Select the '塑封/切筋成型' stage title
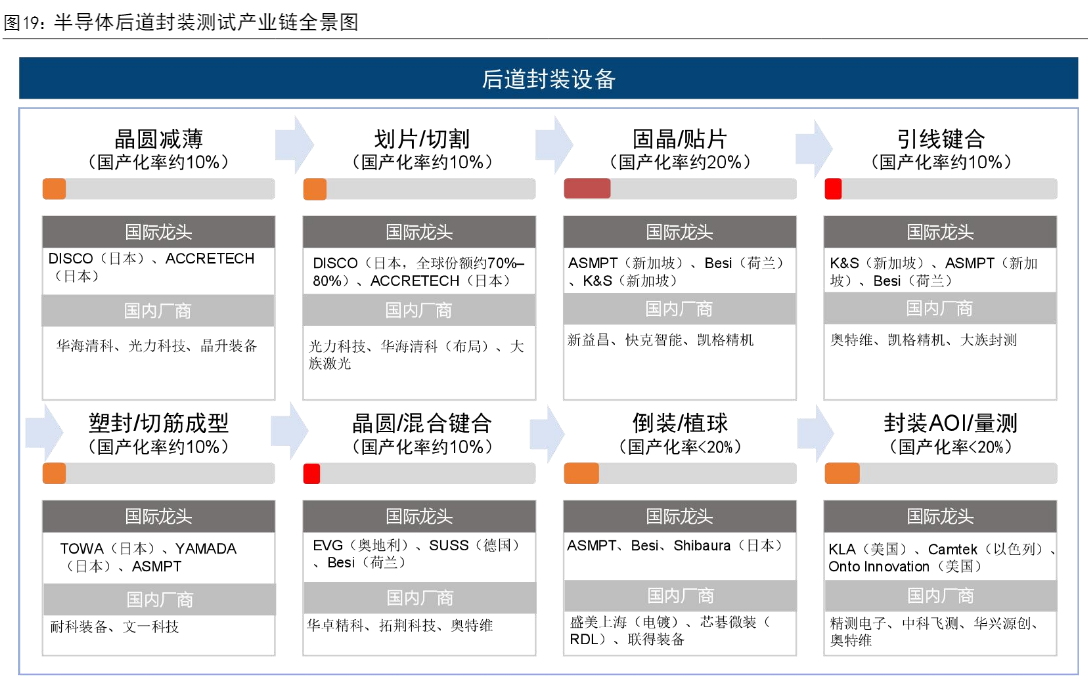Screen dimensions: 1088x683 click(x=159, y=423)
